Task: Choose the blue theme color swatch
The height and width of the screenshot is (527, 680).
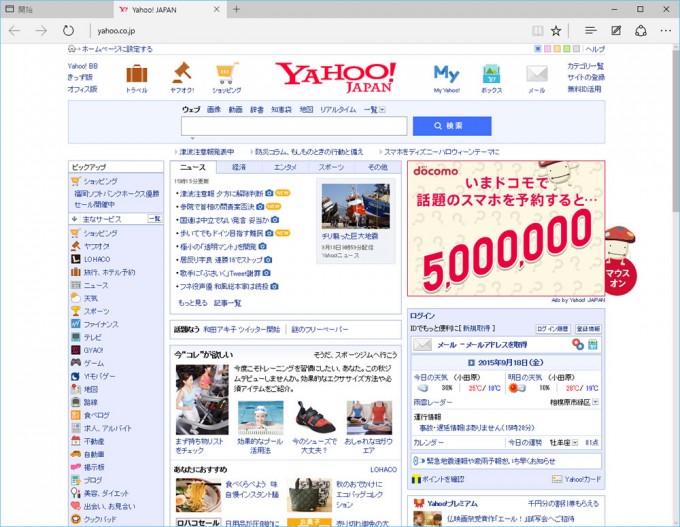Action: 538,49
